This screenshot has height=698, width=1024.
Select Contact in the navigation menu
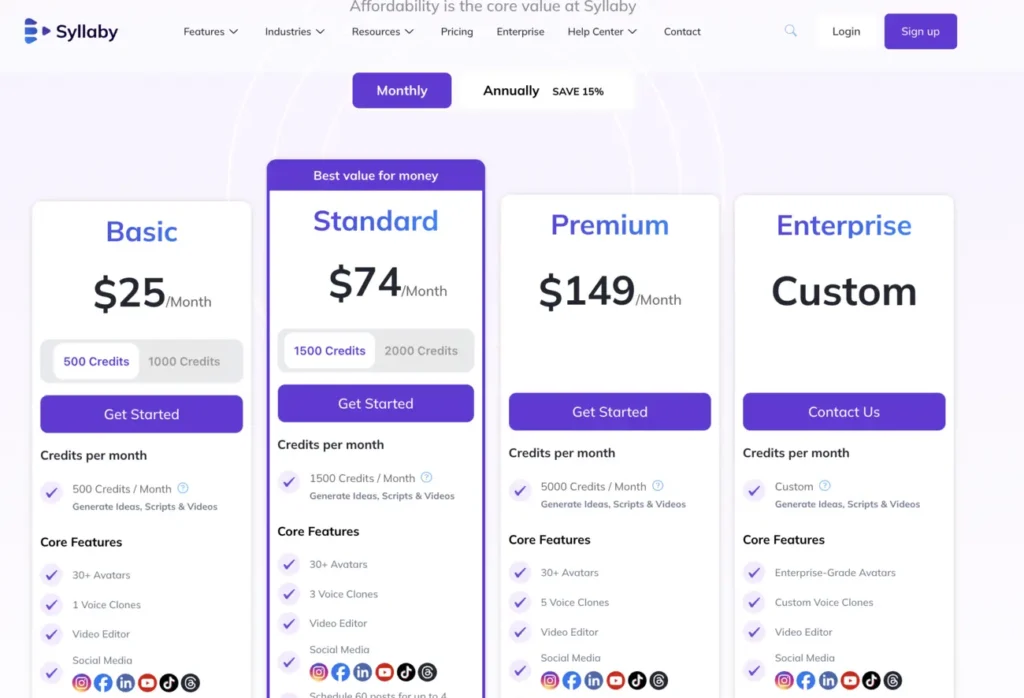click(x=681, y=32)
